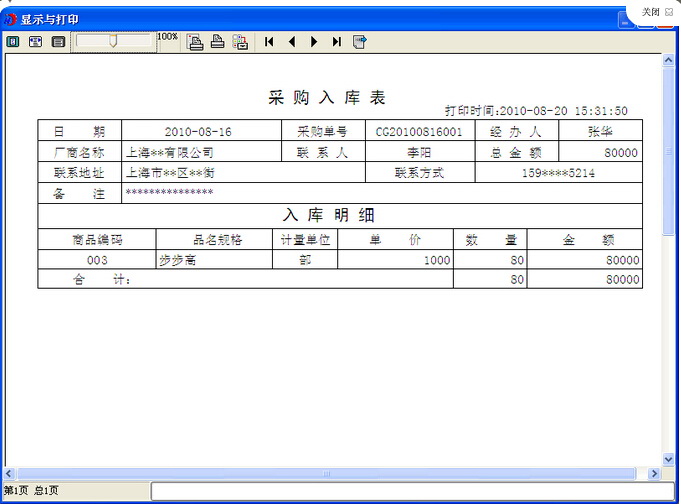Viewport: 681px width, 504px height.
Task: Click the product code 003
Action: coord(97,260)
